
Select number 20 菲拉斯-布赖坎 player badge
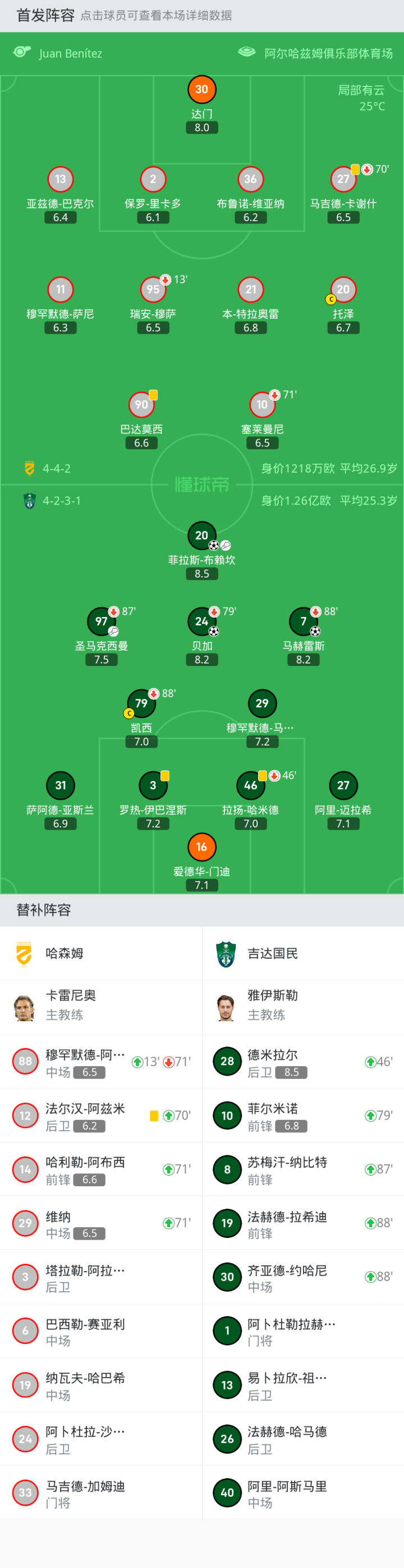click(201, 535)
